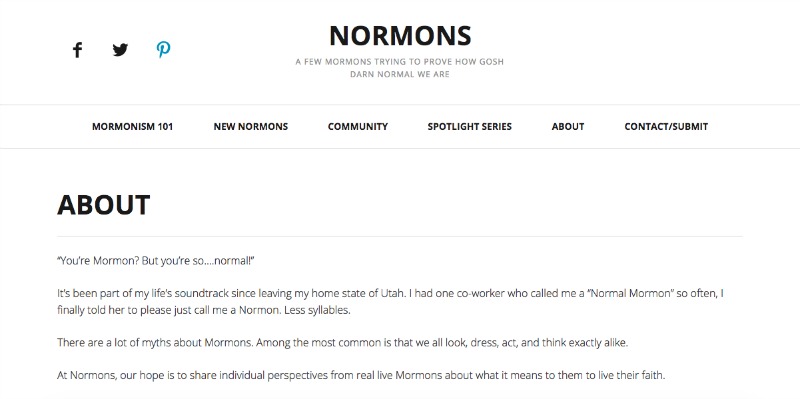
Task: Select About in the navigation bar
Action: 568,127
